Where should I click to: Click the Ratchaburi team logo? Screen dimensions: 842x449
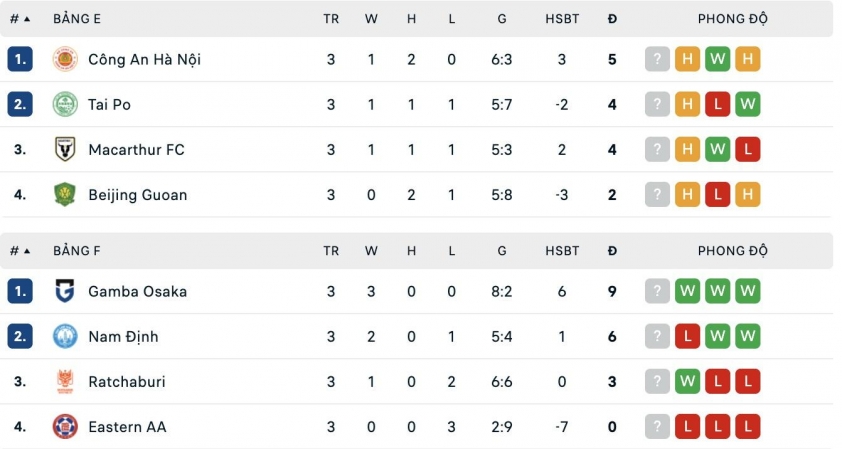click(65, 382)
